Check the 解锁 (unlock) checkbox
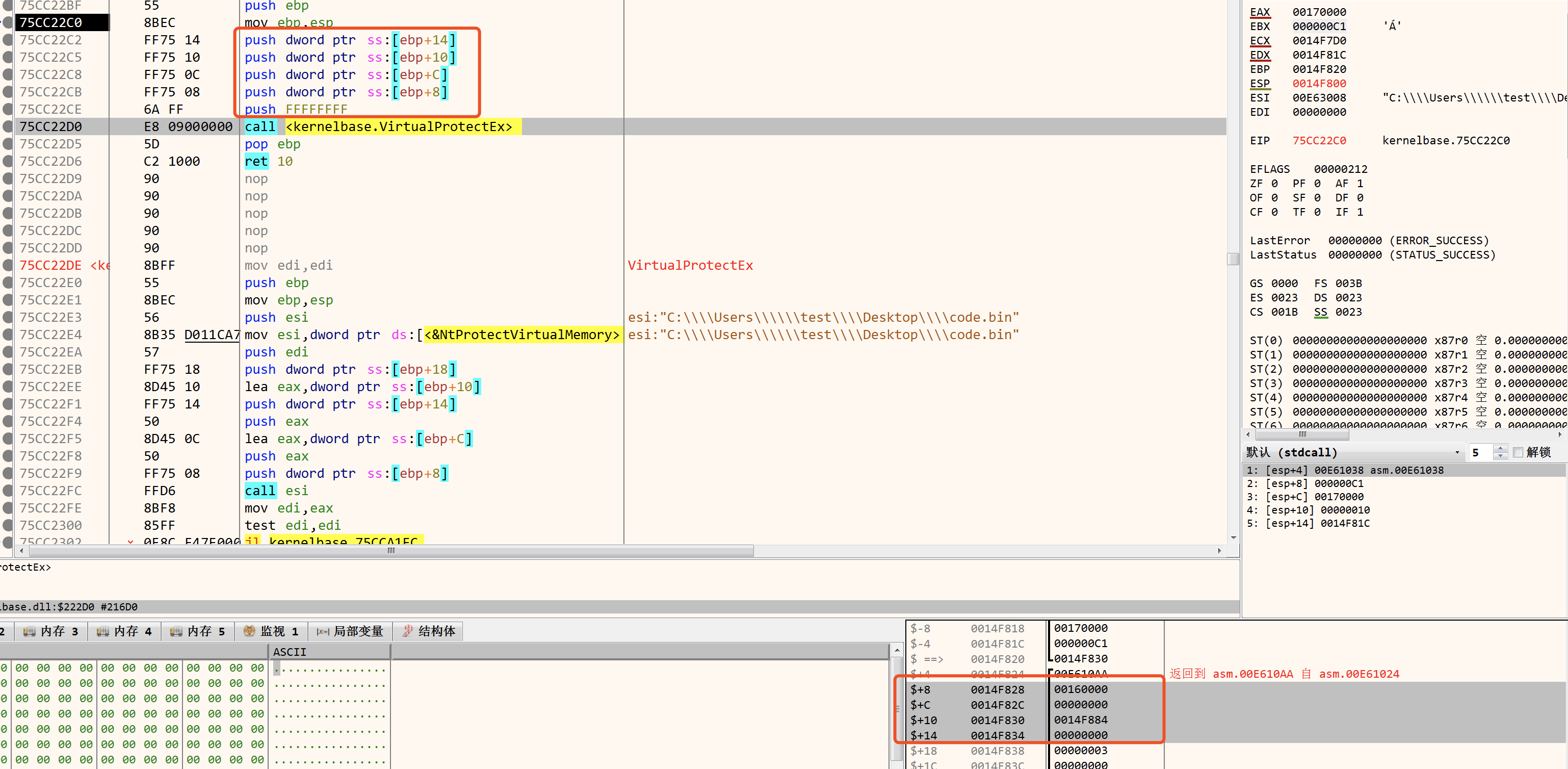1568x769 pixels. coord(1518,452)
